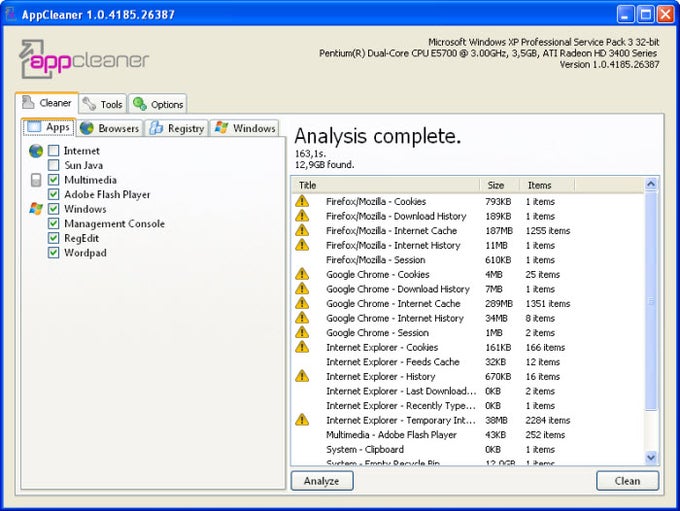Click warning icon for Google Chrome - Download History

coord(302,289)
